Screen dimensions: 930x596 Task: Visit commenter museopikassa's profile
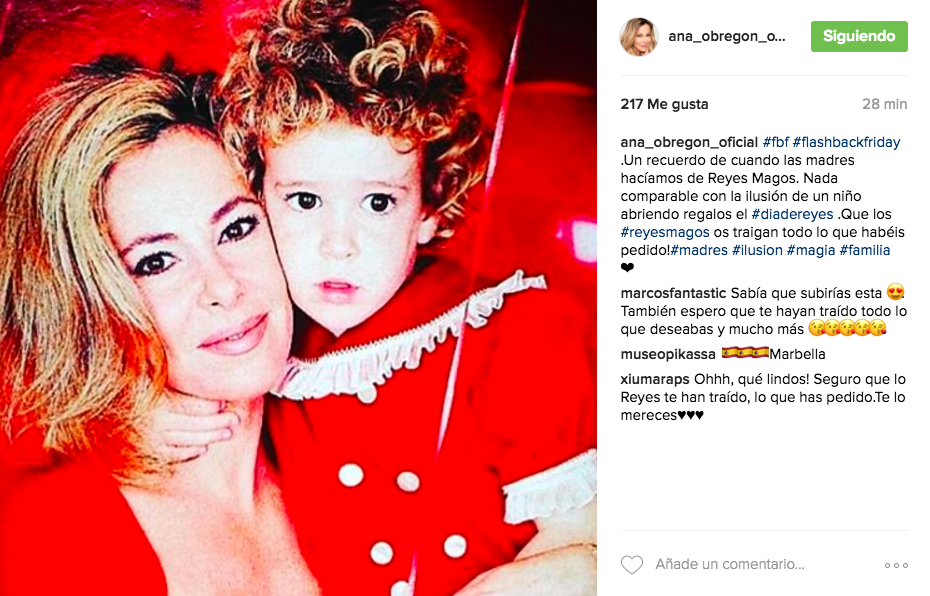pyautogui.click(x=668, y=355)
